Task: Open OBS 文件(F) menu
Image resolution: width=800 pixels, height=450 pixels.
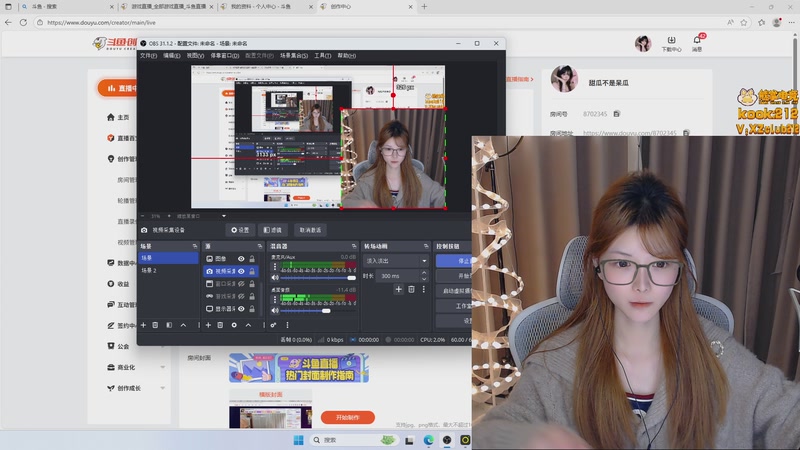Action: pyautogui.click(x=148, y=56)
